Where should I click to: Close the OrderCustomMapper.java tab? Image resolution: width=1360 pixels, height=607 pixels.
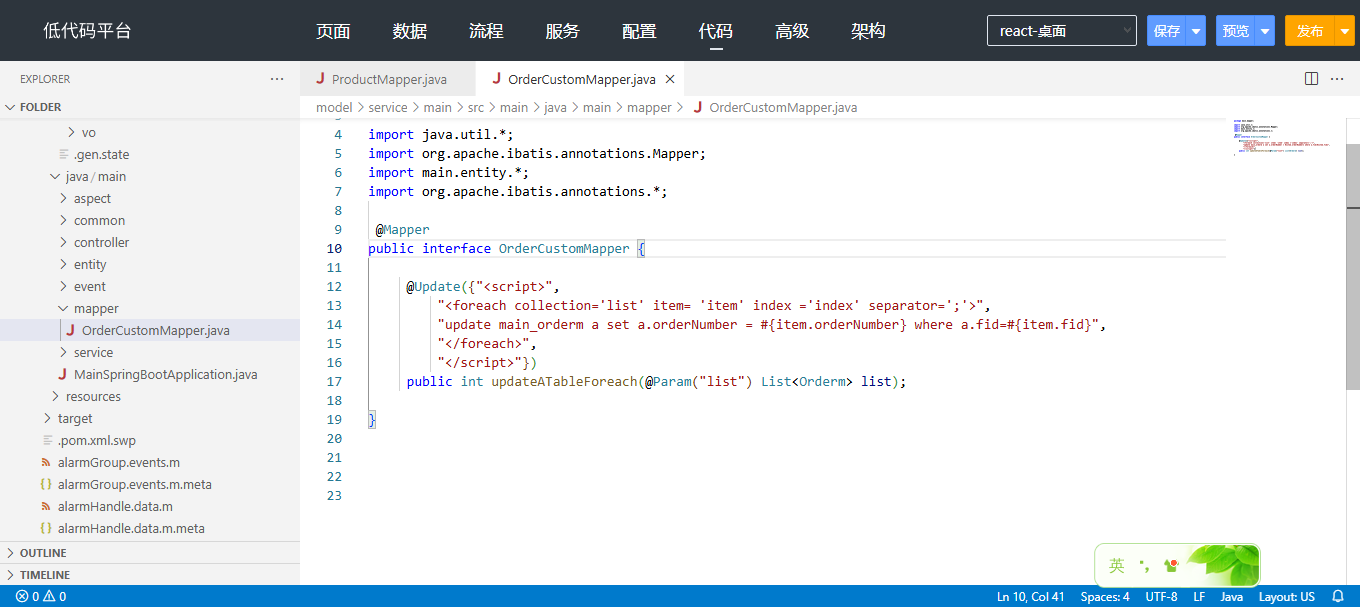(670, 79)
